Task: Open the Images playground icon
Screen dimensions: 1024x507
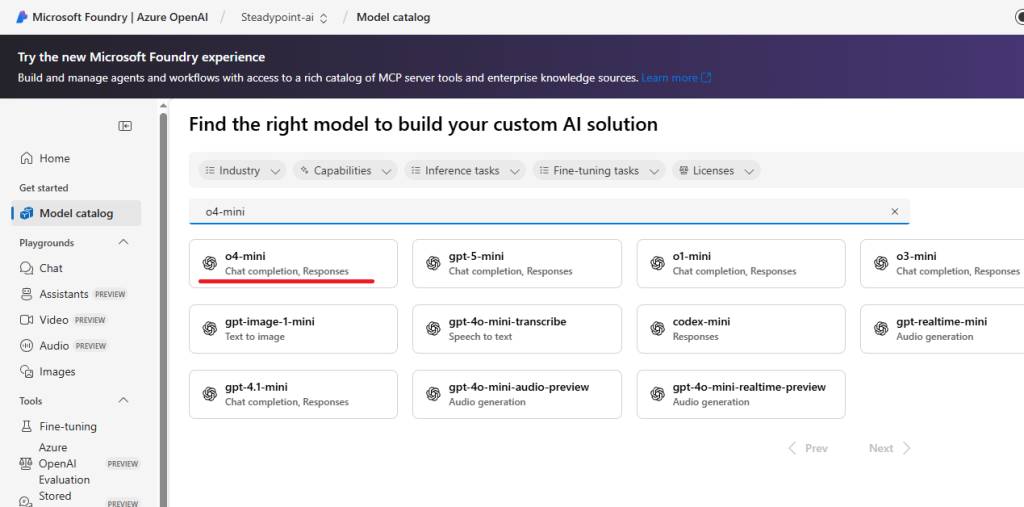Action: (27, 372)
